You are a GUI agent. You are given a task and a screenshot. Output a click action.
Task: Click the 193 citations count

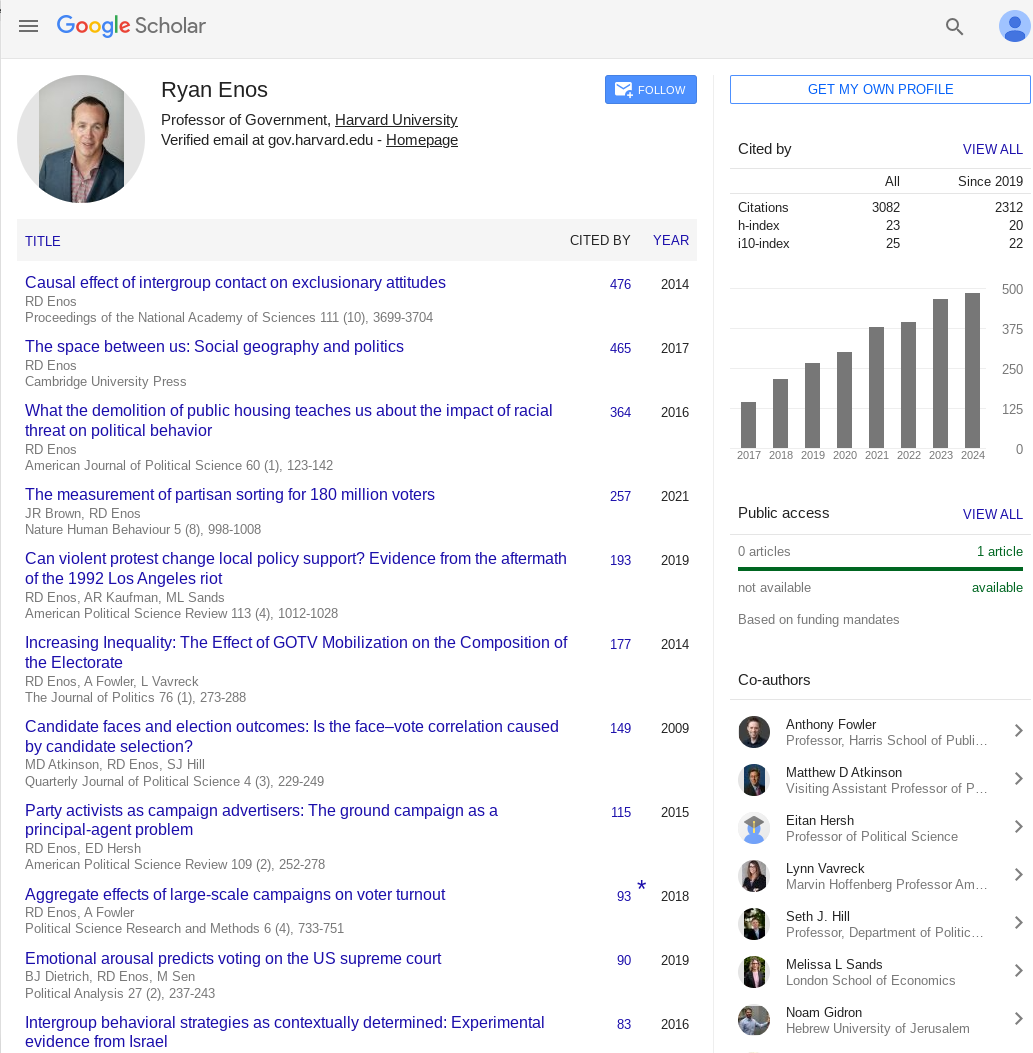(x=620, y=559)
